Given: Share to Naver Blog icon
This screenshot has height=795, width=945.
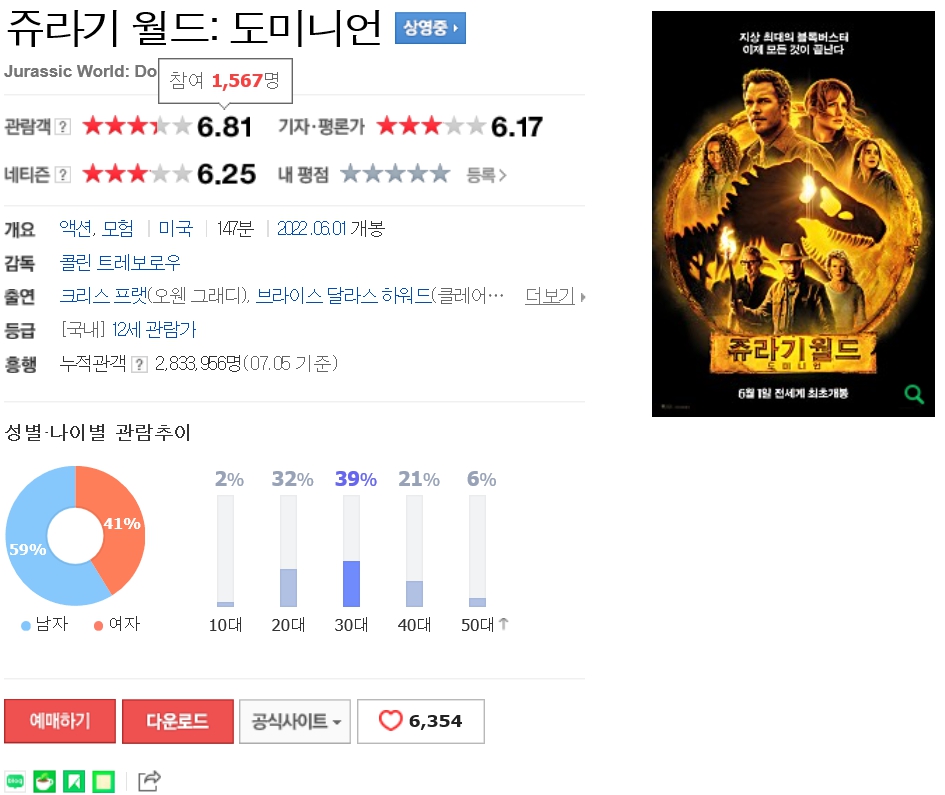Looking at the screenshot, I should [15, 781].
